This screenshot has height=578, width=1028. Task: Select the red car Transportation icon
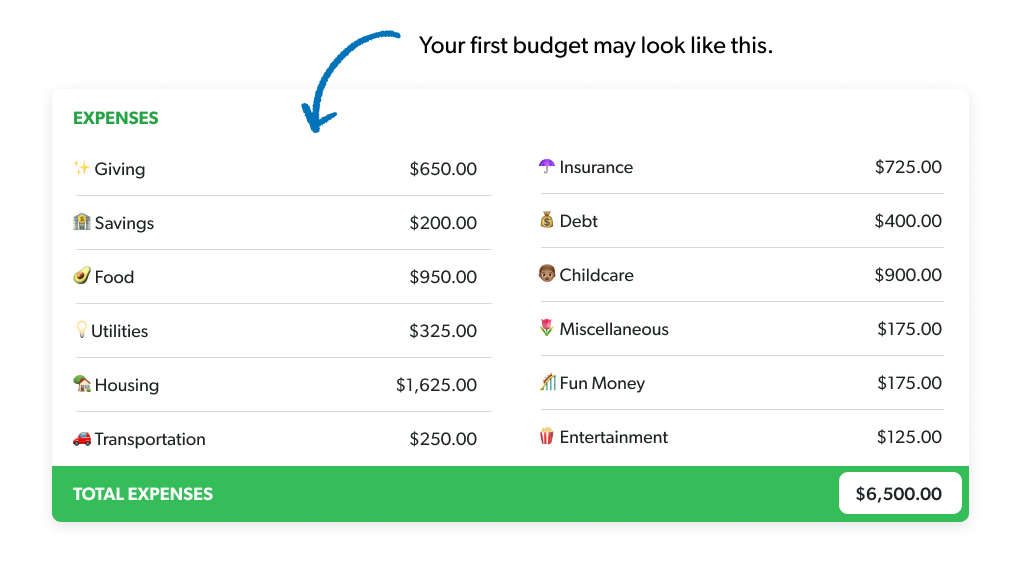pos(82,438)
